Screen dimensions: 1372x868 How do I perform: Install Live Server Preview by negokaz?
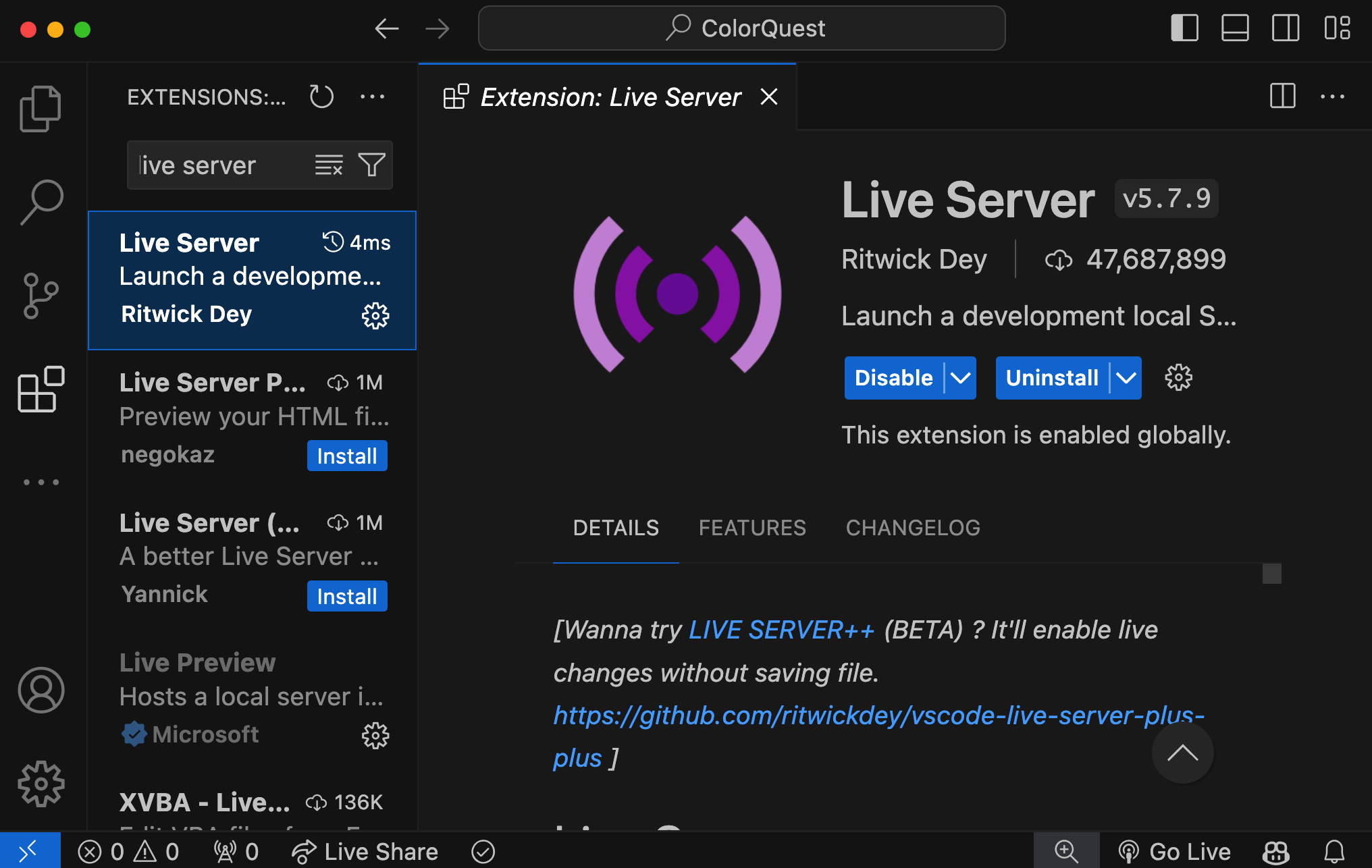coord(347,456)
